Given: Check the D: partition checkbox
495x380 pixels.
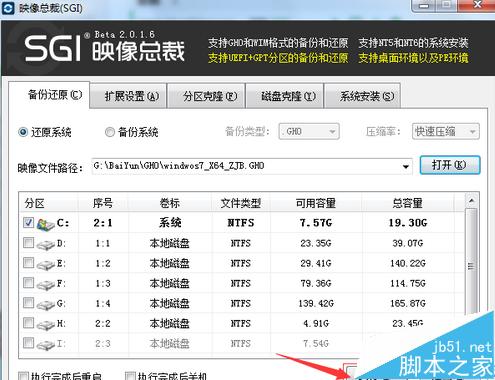Looking at the screenshot, I should (x=29, y=242).
